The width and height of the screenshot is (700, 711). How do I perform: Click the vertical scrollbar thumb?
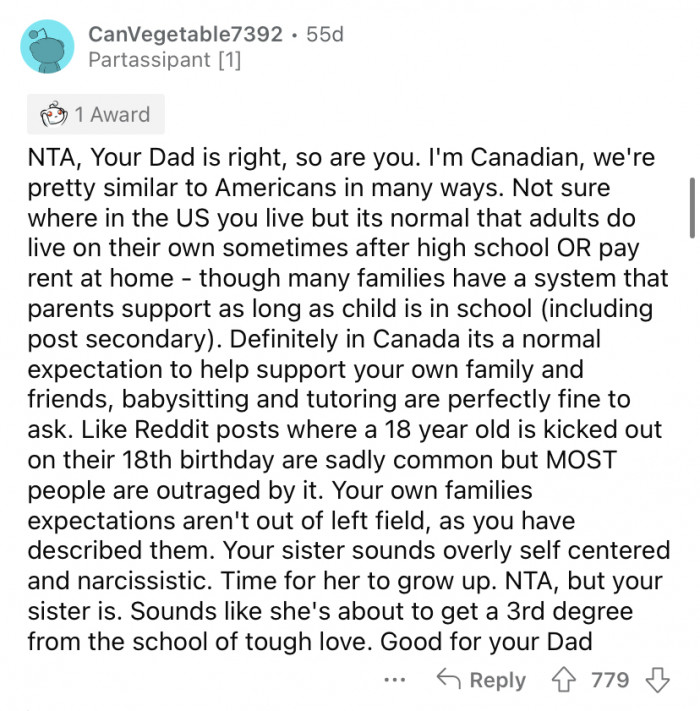coord(692,206)
